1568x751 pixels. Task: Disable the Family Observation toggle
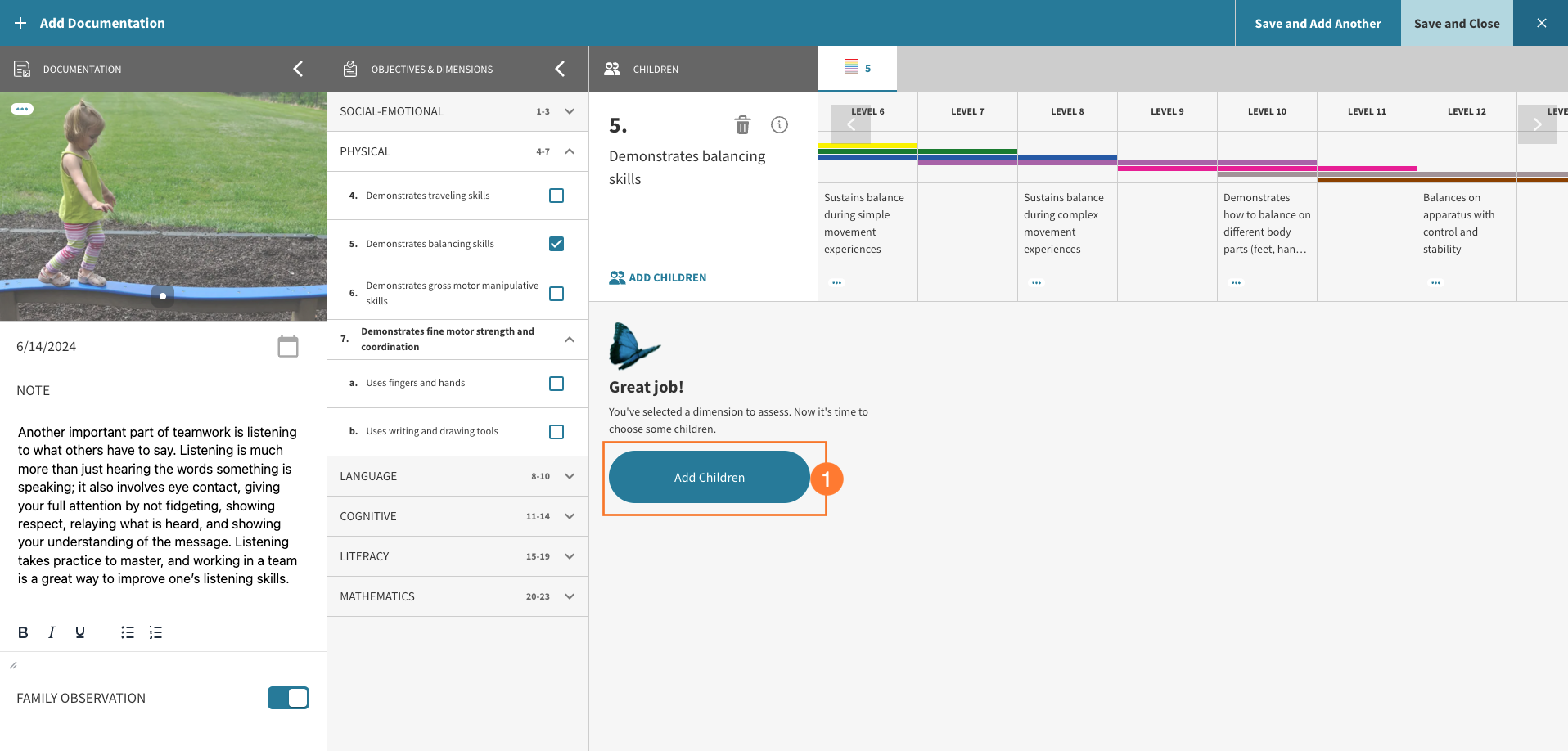pyautogui.click(x=288, y=698)
